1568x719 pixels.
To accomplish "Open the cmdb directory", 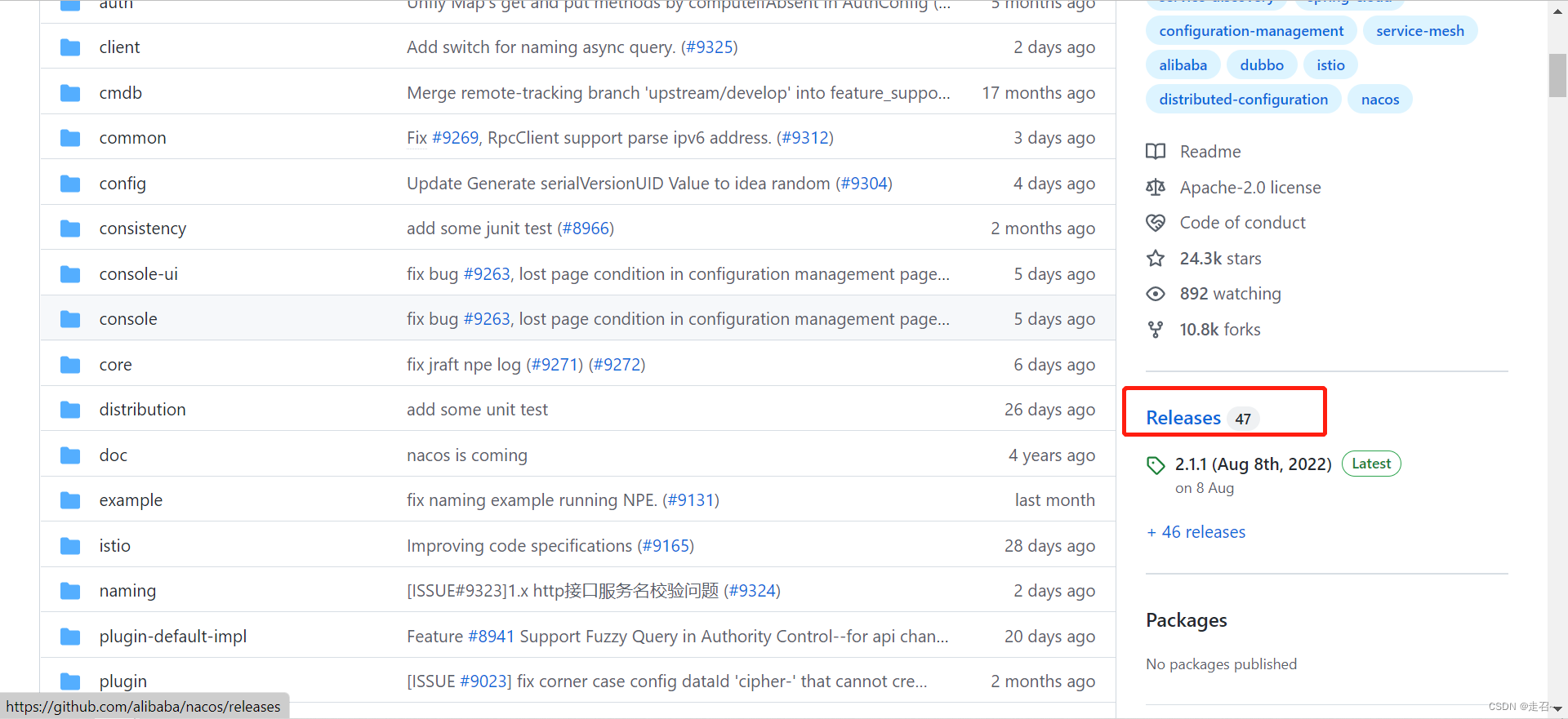I will (x=121, y=93).
